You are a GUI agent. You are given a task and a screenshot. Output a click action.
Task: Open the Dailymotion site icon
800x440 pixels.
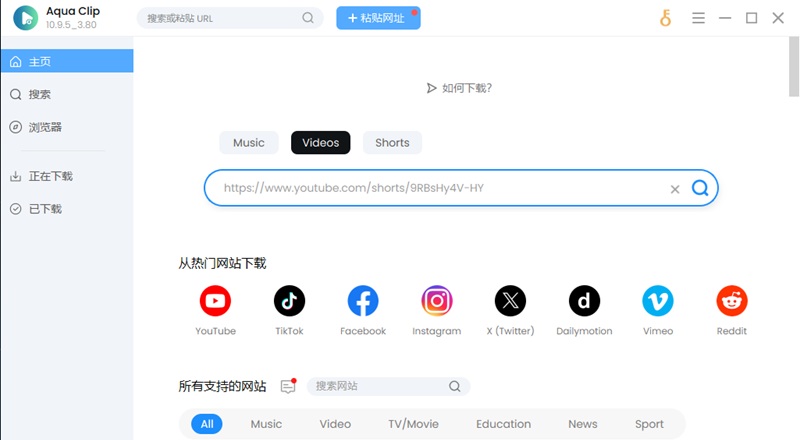click(x=584, y=301)
